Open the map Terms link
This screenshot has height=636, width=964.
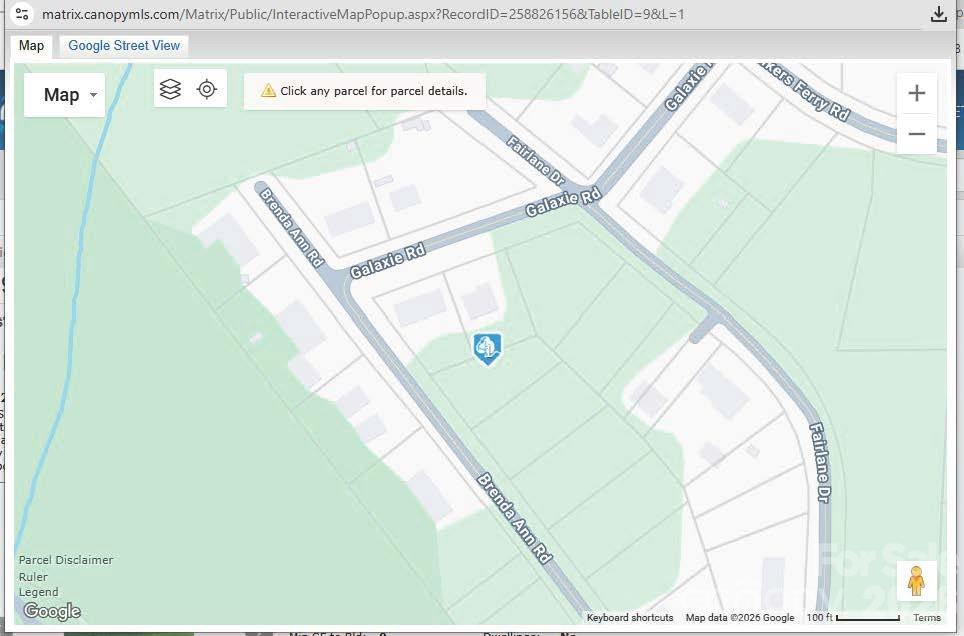(x=926, y=618)
